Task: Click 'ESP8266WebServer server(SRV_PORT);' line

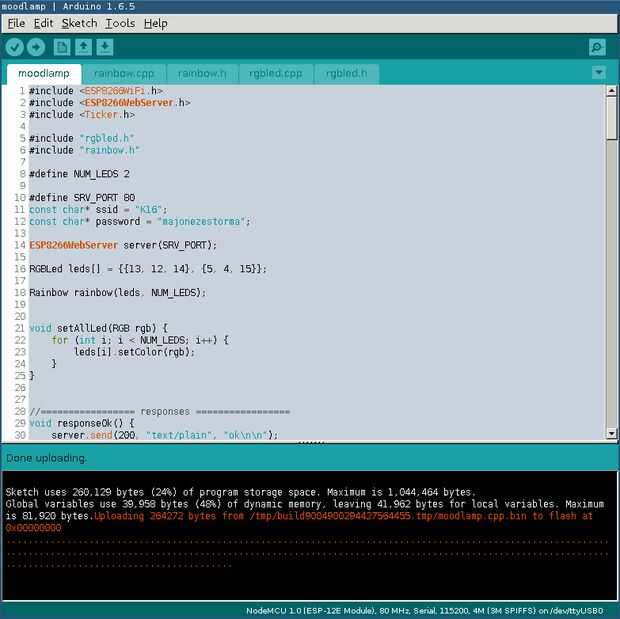Action: click(123, 245)
